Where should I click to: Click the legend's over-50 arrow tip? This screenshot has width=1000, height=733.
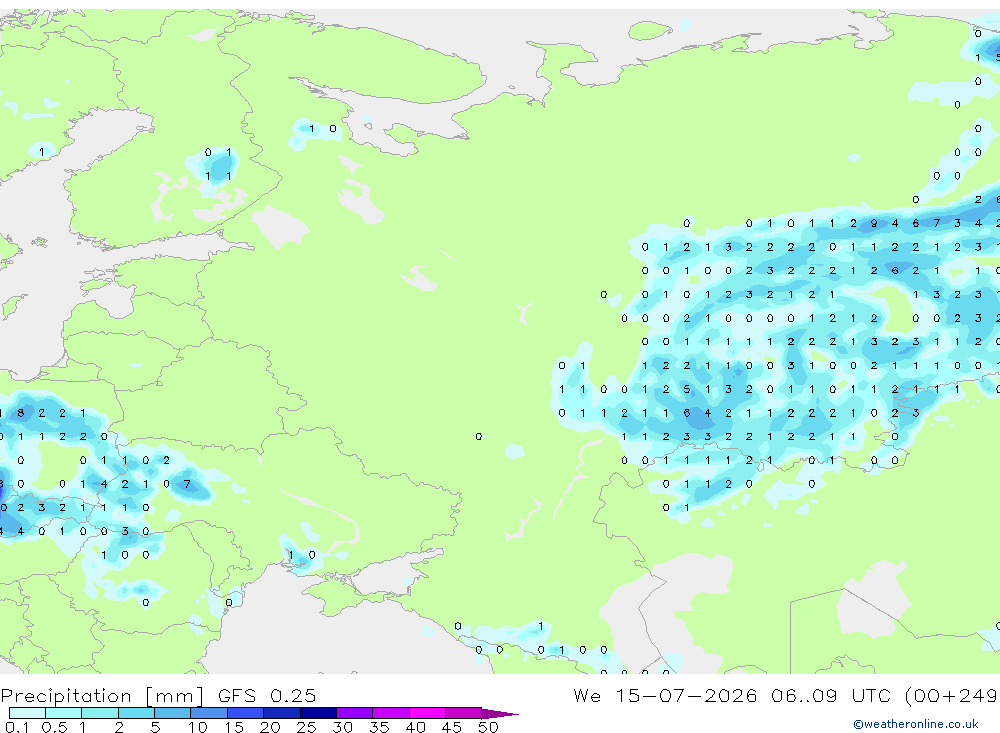501,714
